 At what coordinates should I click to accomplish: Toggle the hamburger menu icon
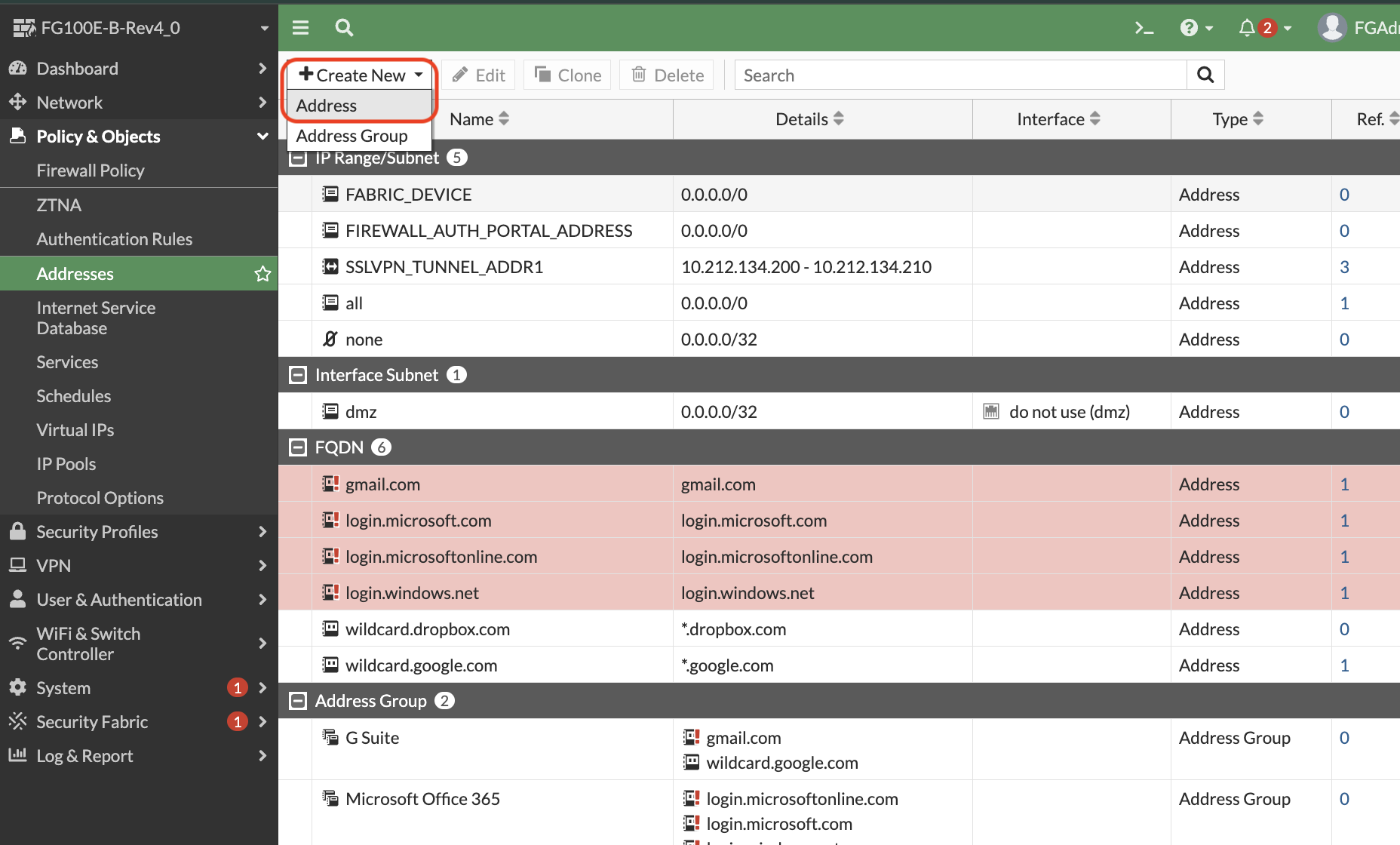(300, 28)
